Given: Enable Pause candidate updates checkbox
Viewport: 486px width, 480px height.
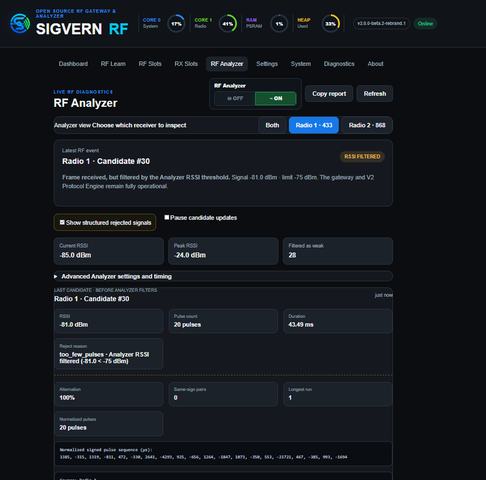Looking at the screenshot, I should (167, 217).
